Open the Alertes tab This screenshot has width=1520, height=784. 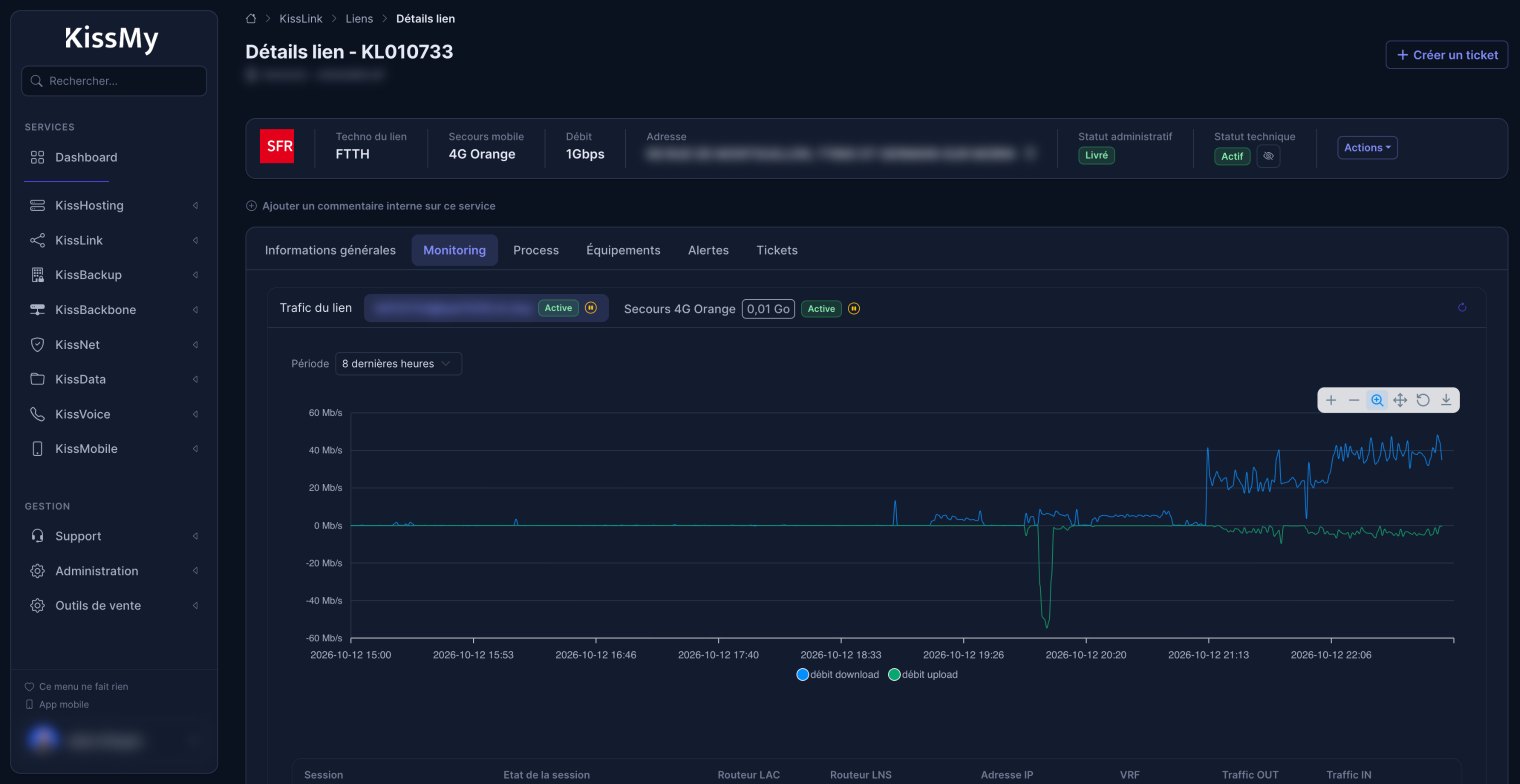708,250
